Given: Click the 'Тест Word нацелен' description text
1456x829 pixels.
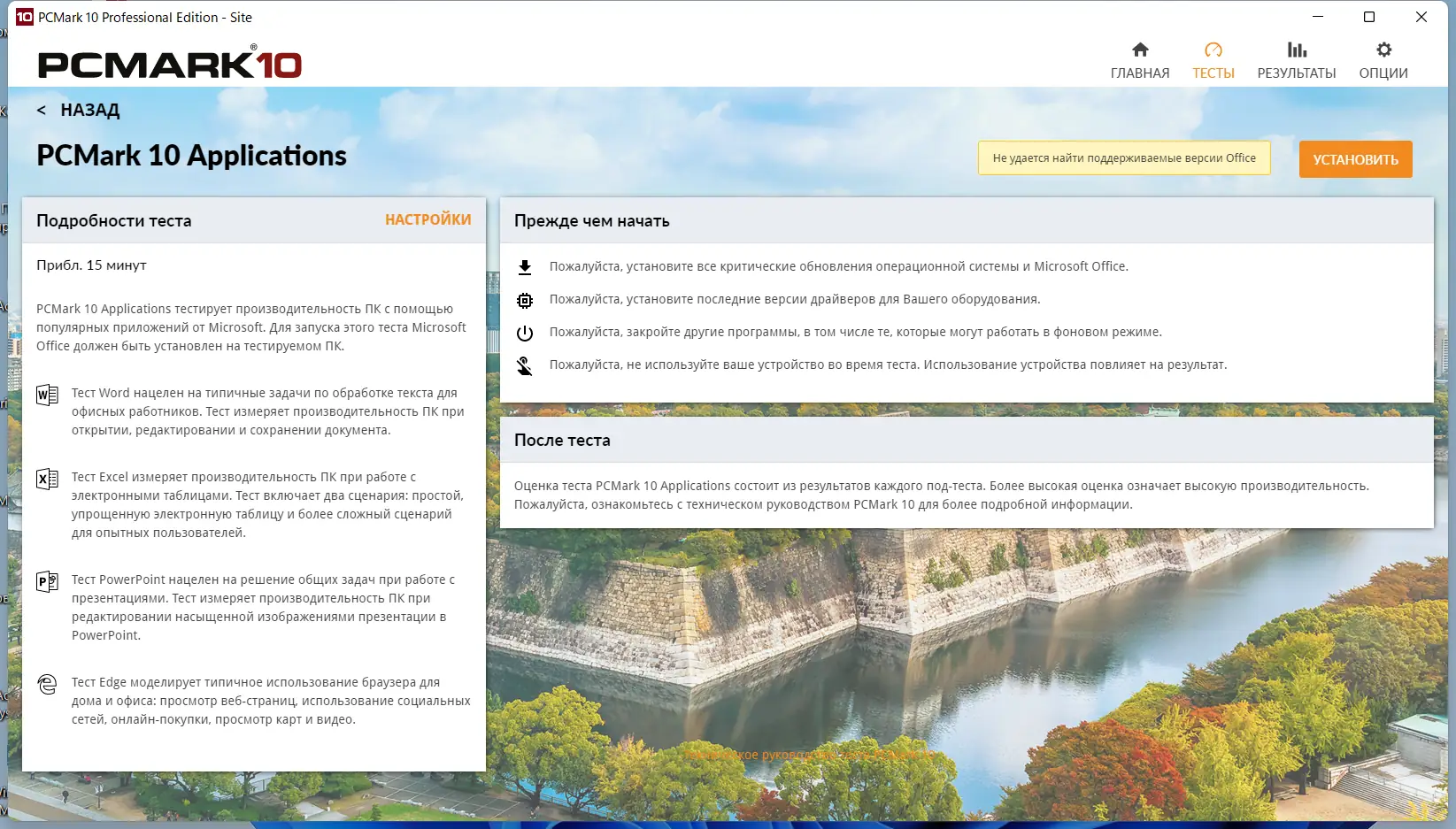Looking at the screenshot, I should coord(268,411).
